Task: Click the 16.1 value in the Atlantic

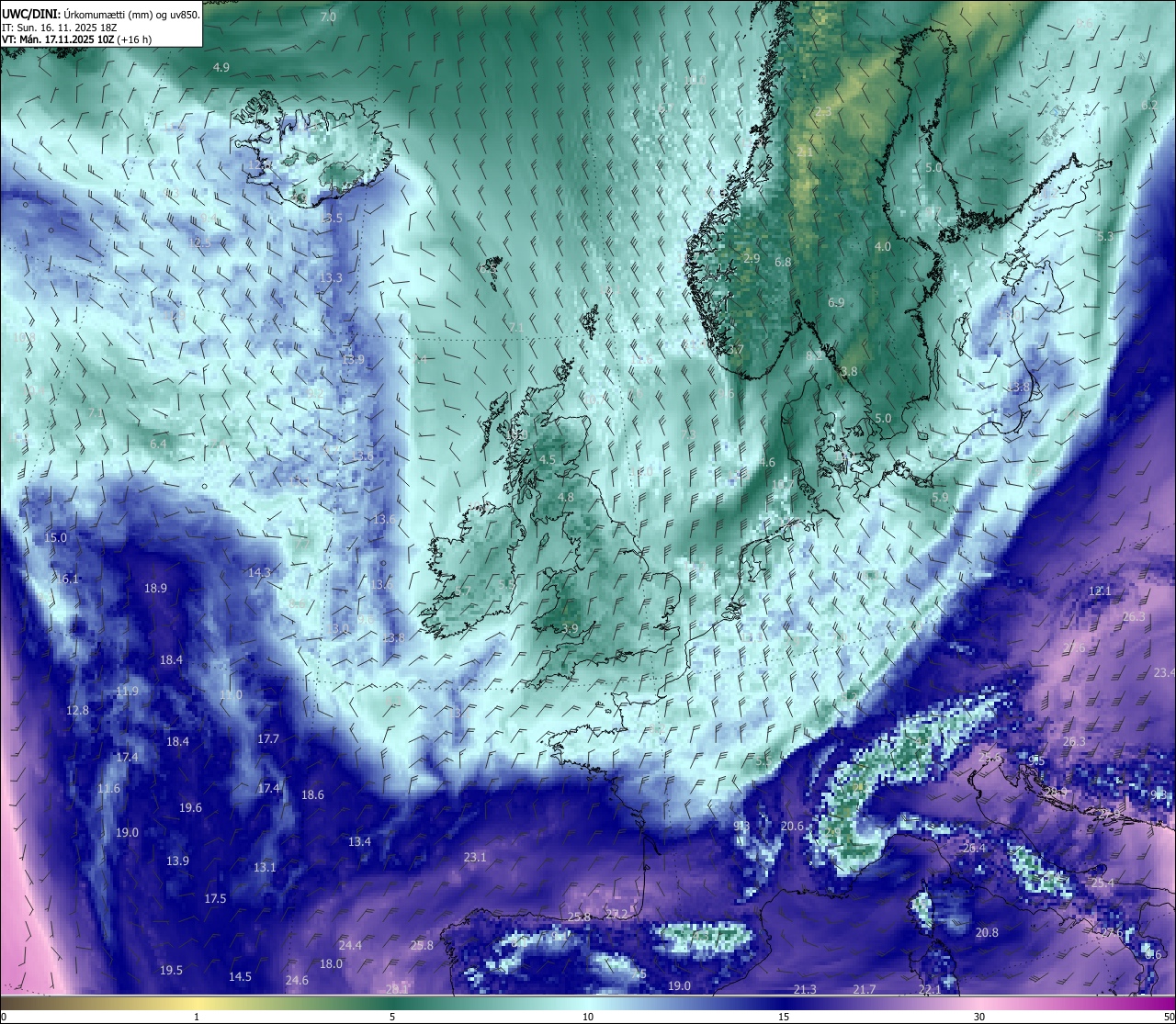Action: 66,579
